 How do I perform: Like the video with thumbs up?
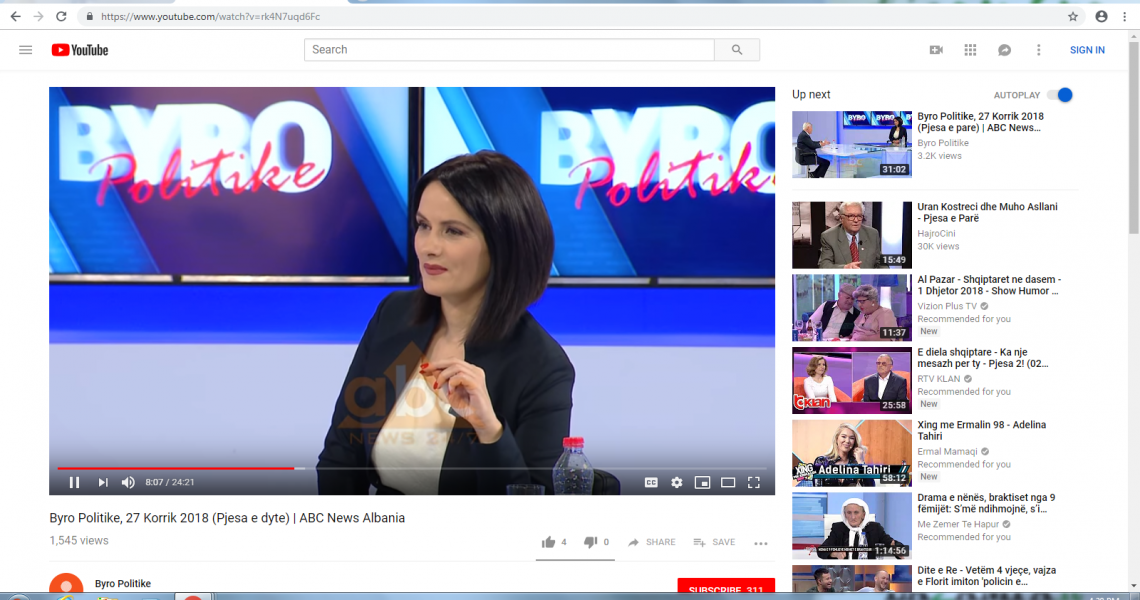coord(548,542)
